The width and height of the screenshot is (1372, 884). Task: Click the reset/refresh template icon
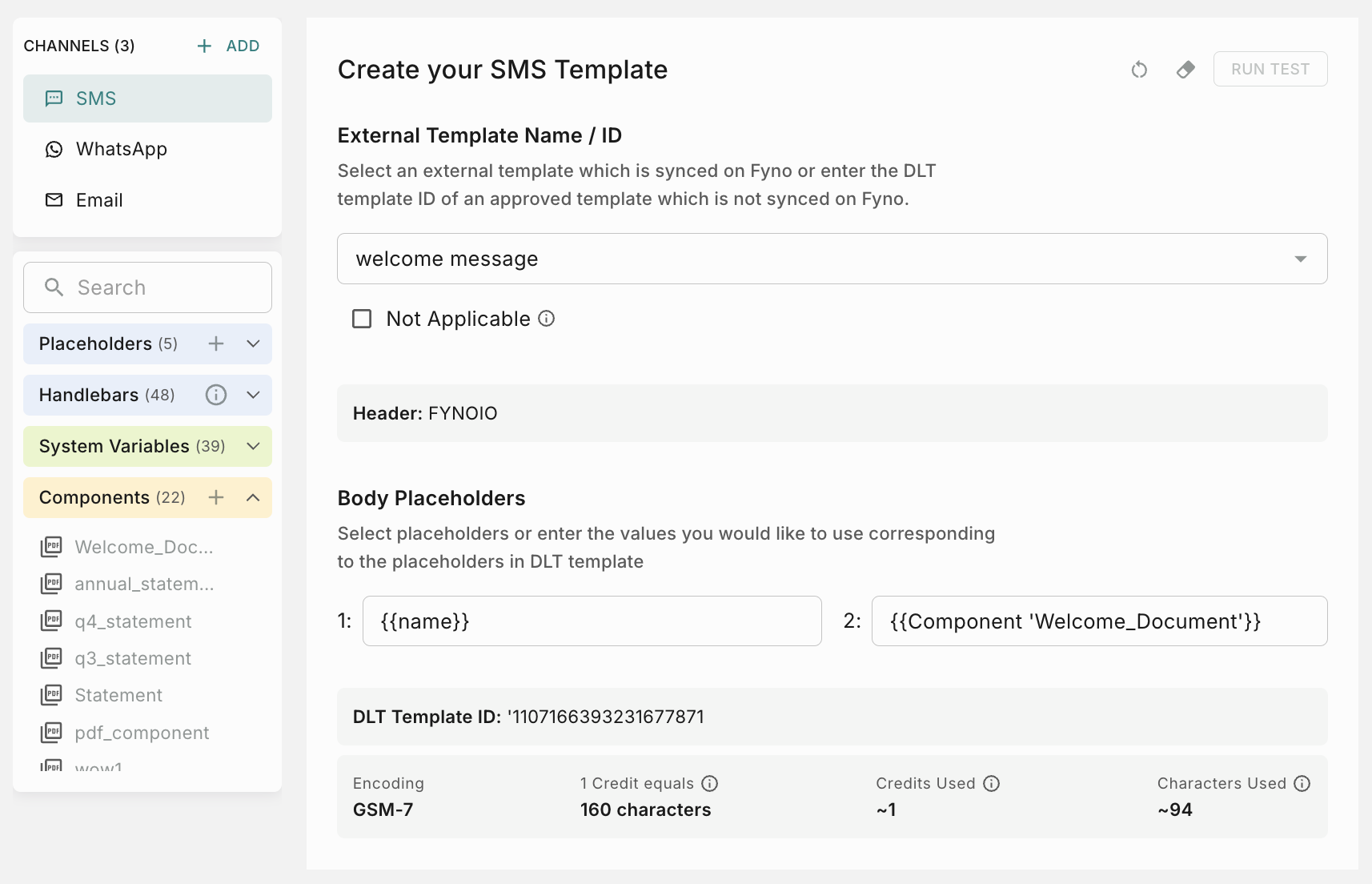1139,70
